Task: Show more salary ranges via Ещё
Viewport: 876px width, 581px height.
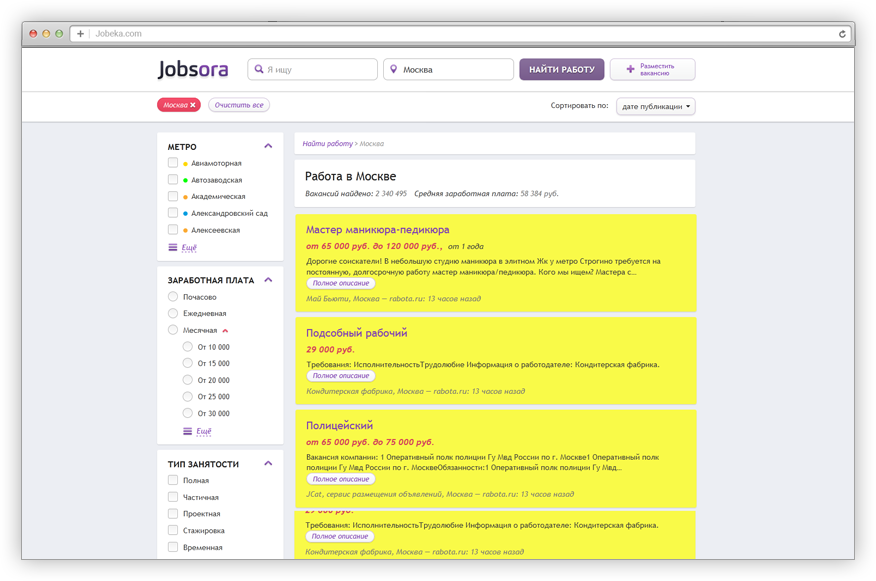Action: [204, 431]
